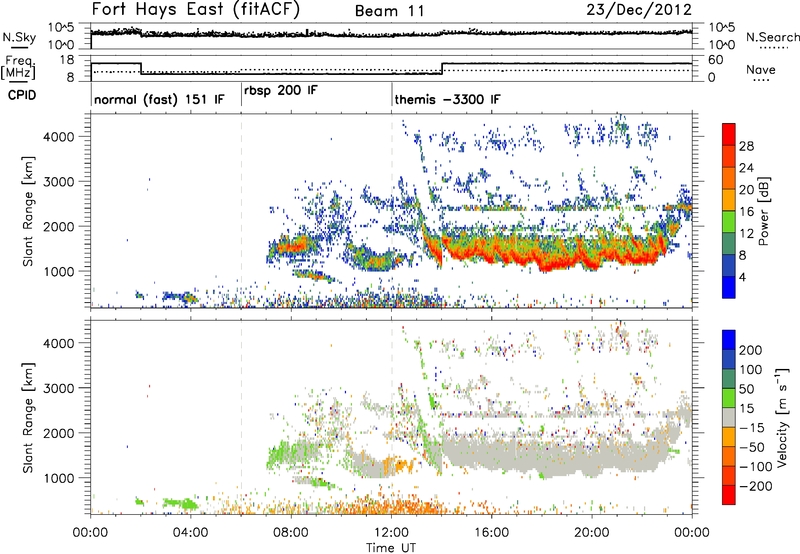800x554 pixels.
Task: Click the 'Power [dB]' colorbar label
Action: tap(763, 211)
